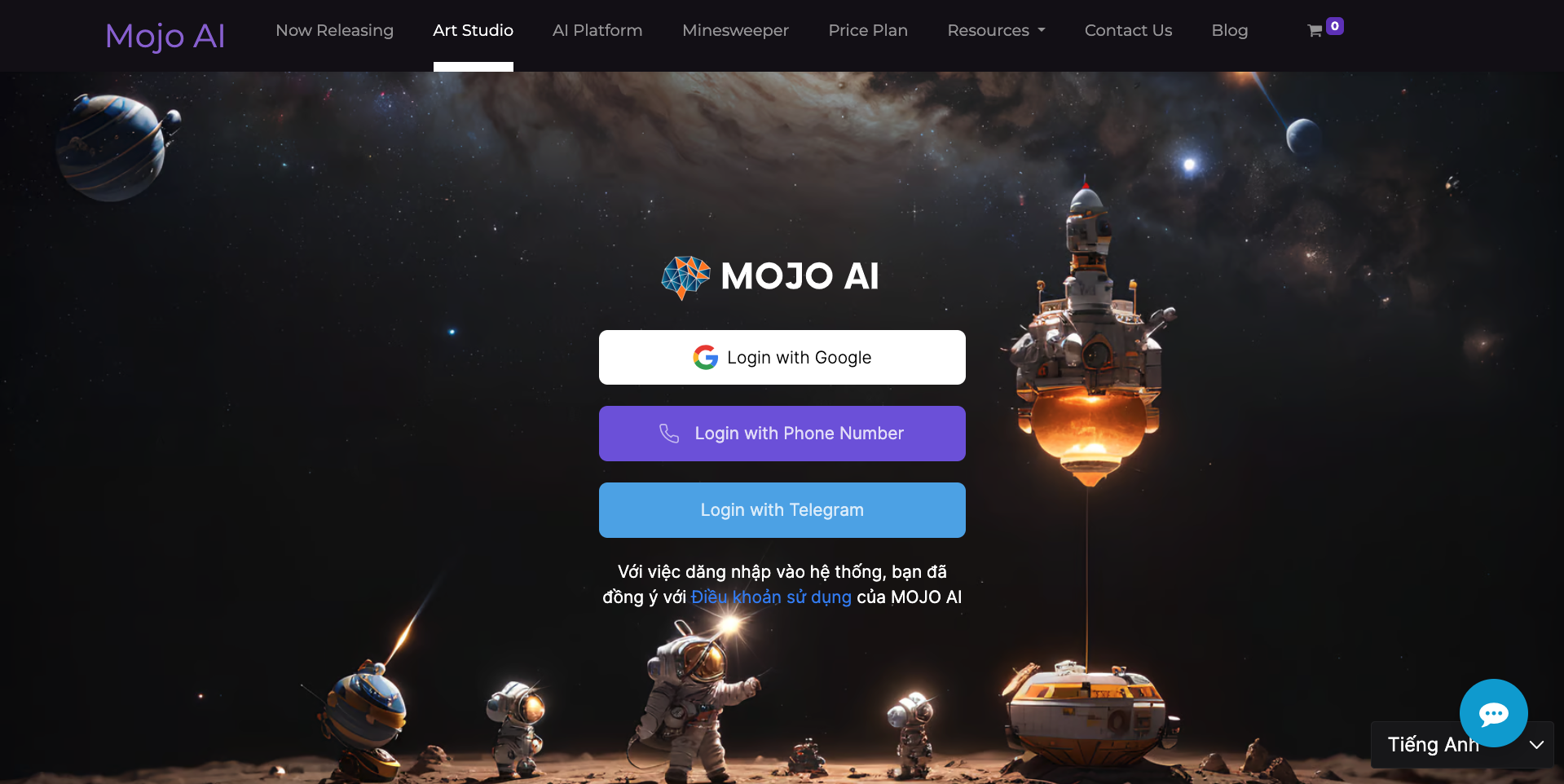Open the Minesweeper menu item
The width and height of the screenshot is (1564, 784).
tap(735, 30)
